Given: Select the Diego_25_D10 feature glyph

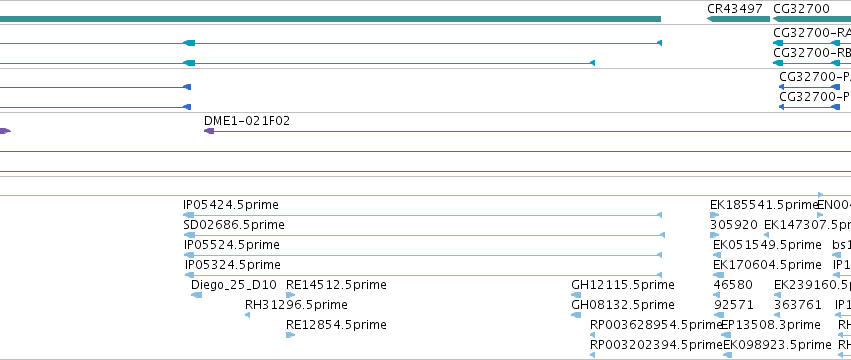Looking at the screenshot, I should (x=196, y=295).
